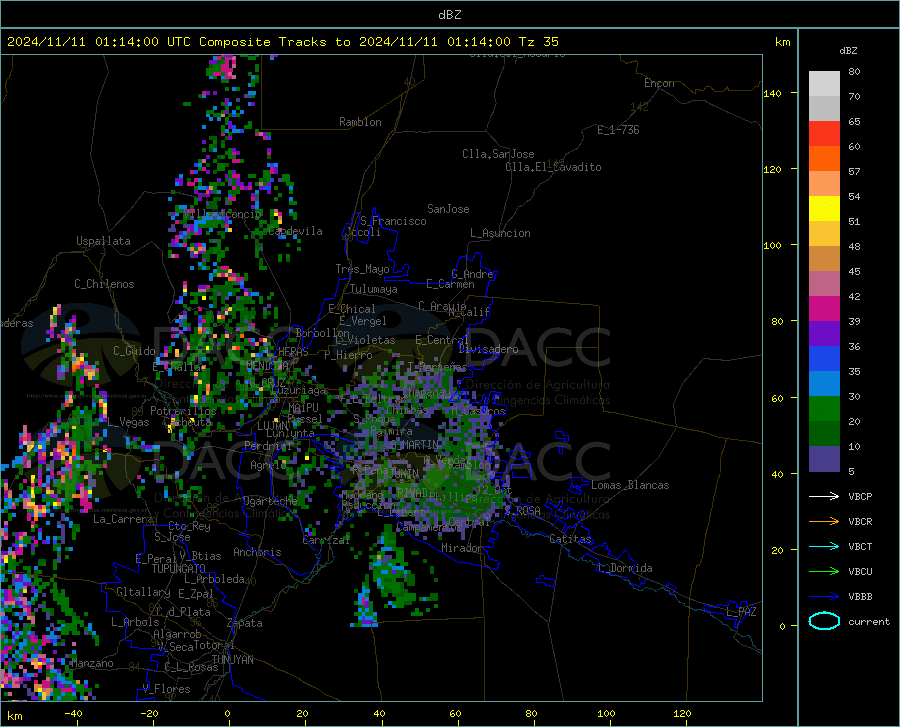Select the blue 35-36 dBZ swatch
900x727 pixels.
coord(824,359)
